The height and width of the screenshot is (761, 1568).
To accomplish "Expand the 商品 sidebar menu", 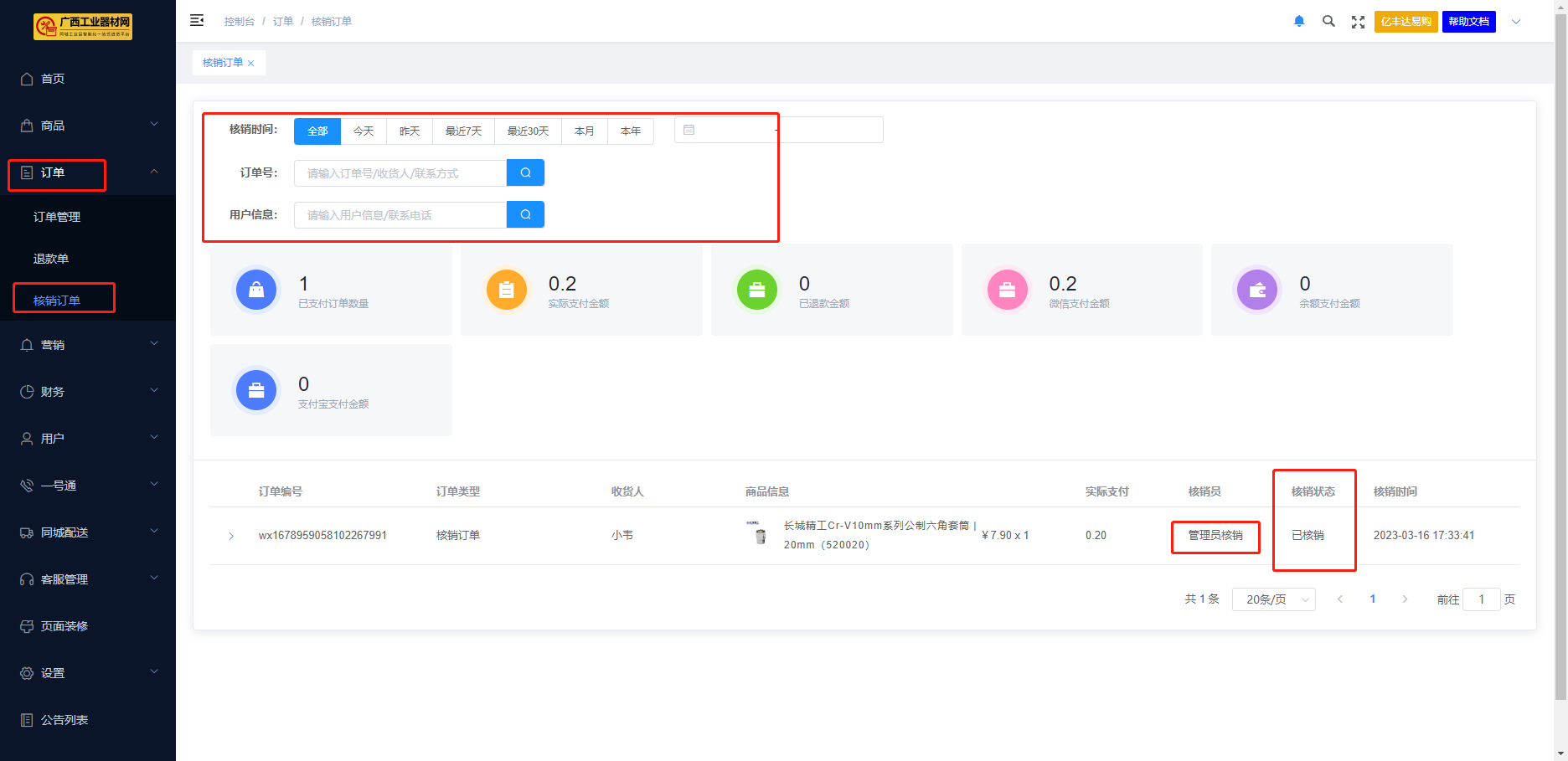I will (88, 126).
